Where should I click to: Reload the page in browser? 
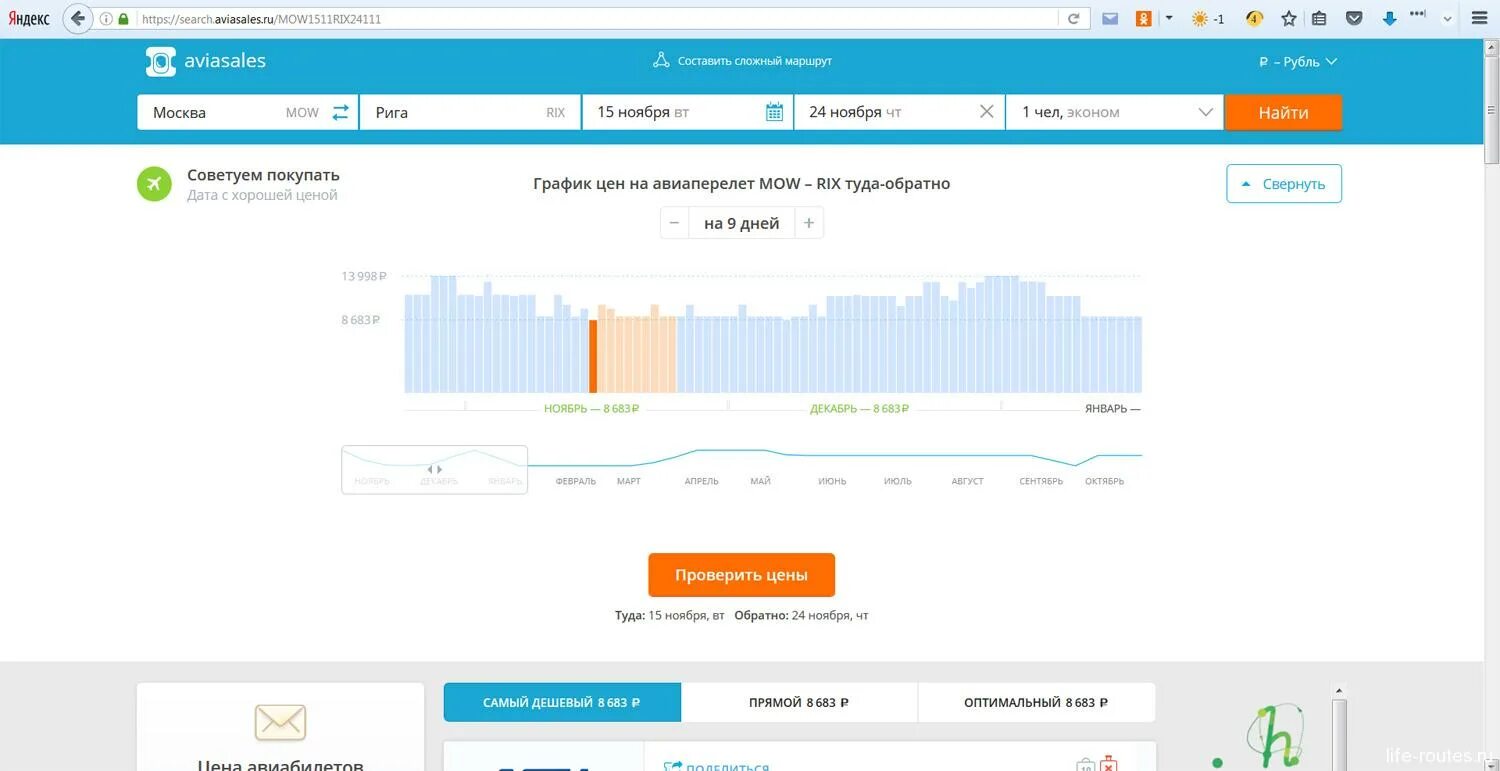tap(1073, 19)
